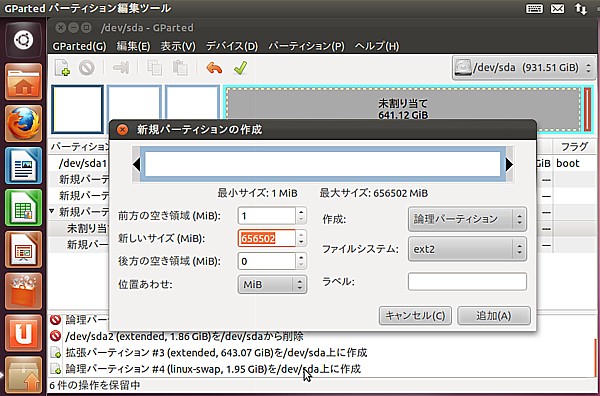Click the Paste partition toolbar icon
Image resolution: width=600 pixels, height=396 pixels.
[x=180, y=68]
